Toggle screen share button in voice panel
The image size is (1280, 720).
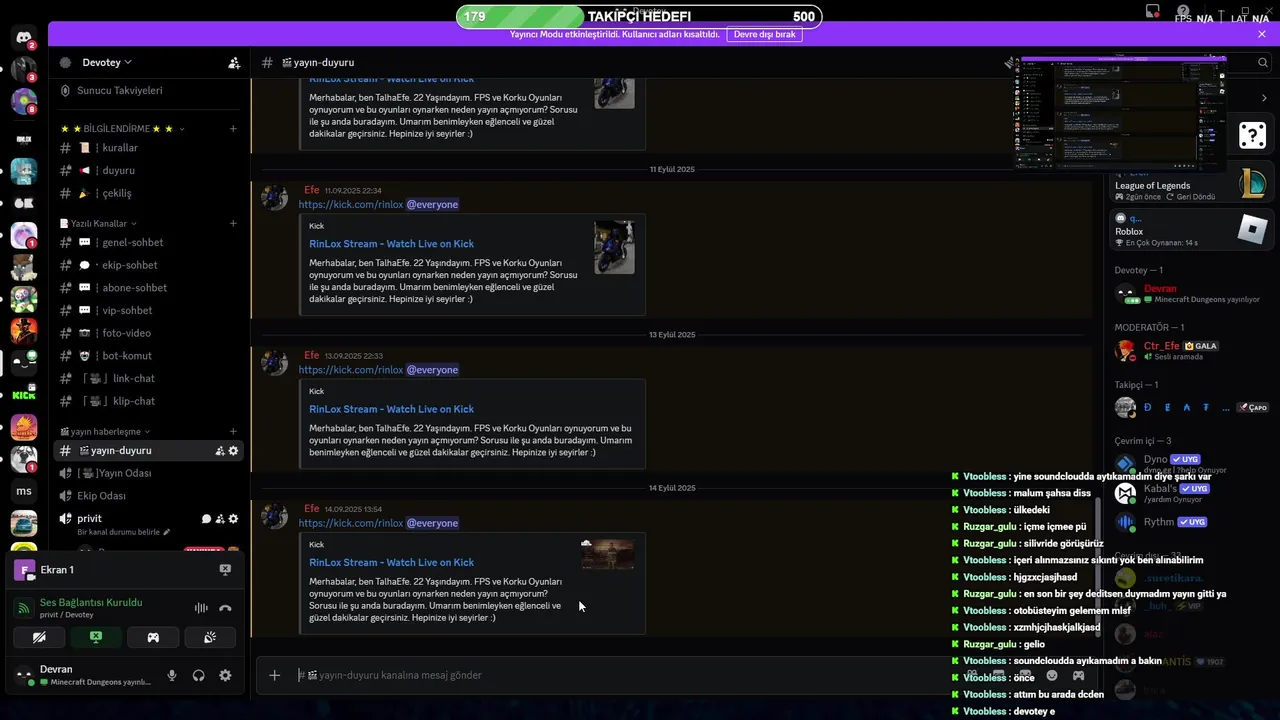[96, 637]
